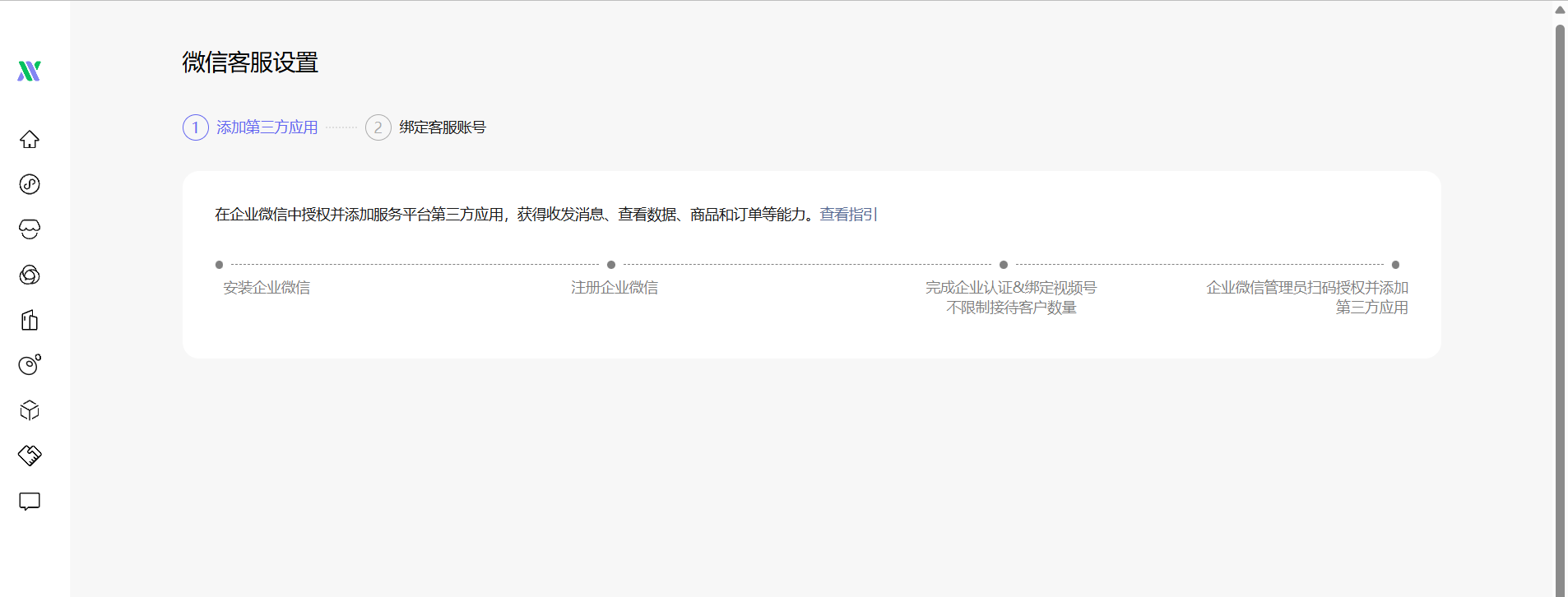
Task: Open the orbit circle sidebar icon
Action: (30, 364)
